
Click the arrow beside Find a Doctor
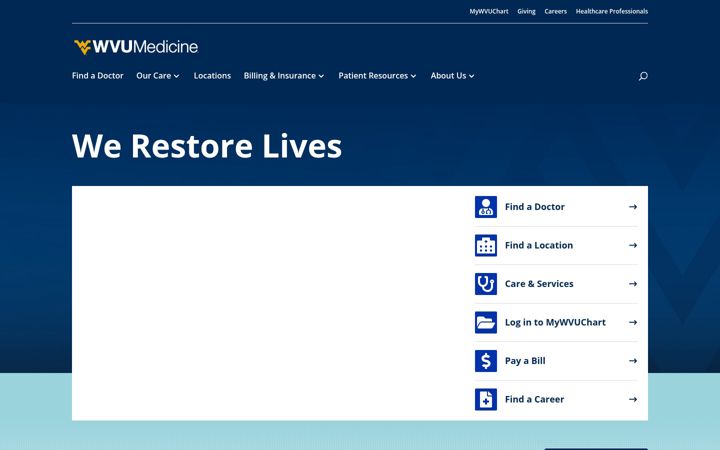tap(633, 207)
